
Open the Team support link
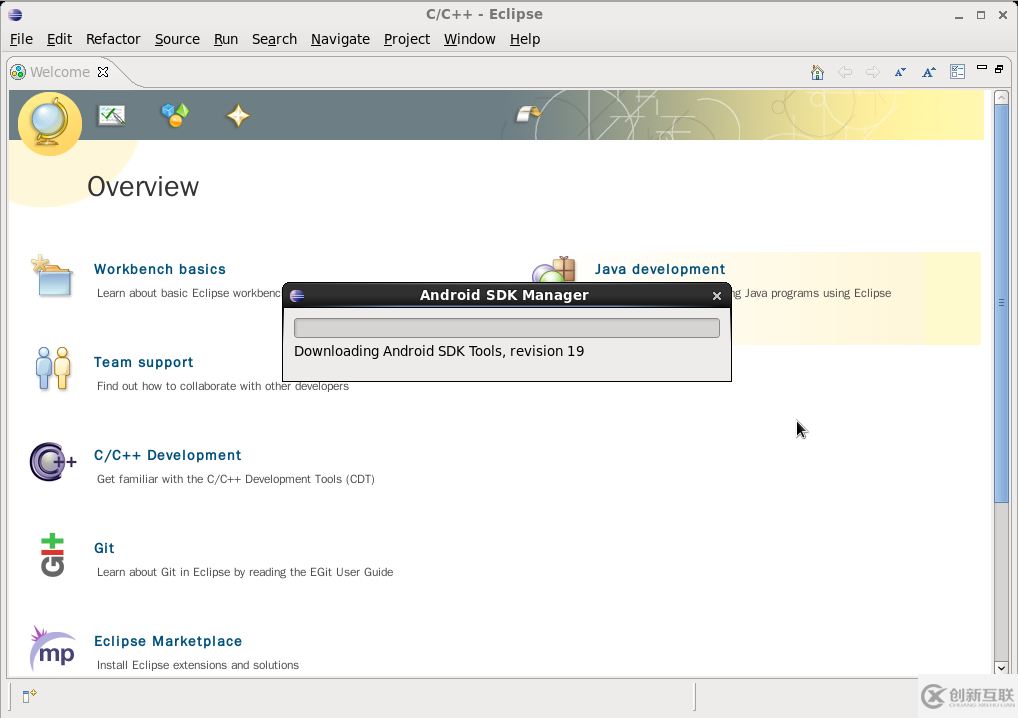pos(143,362)
